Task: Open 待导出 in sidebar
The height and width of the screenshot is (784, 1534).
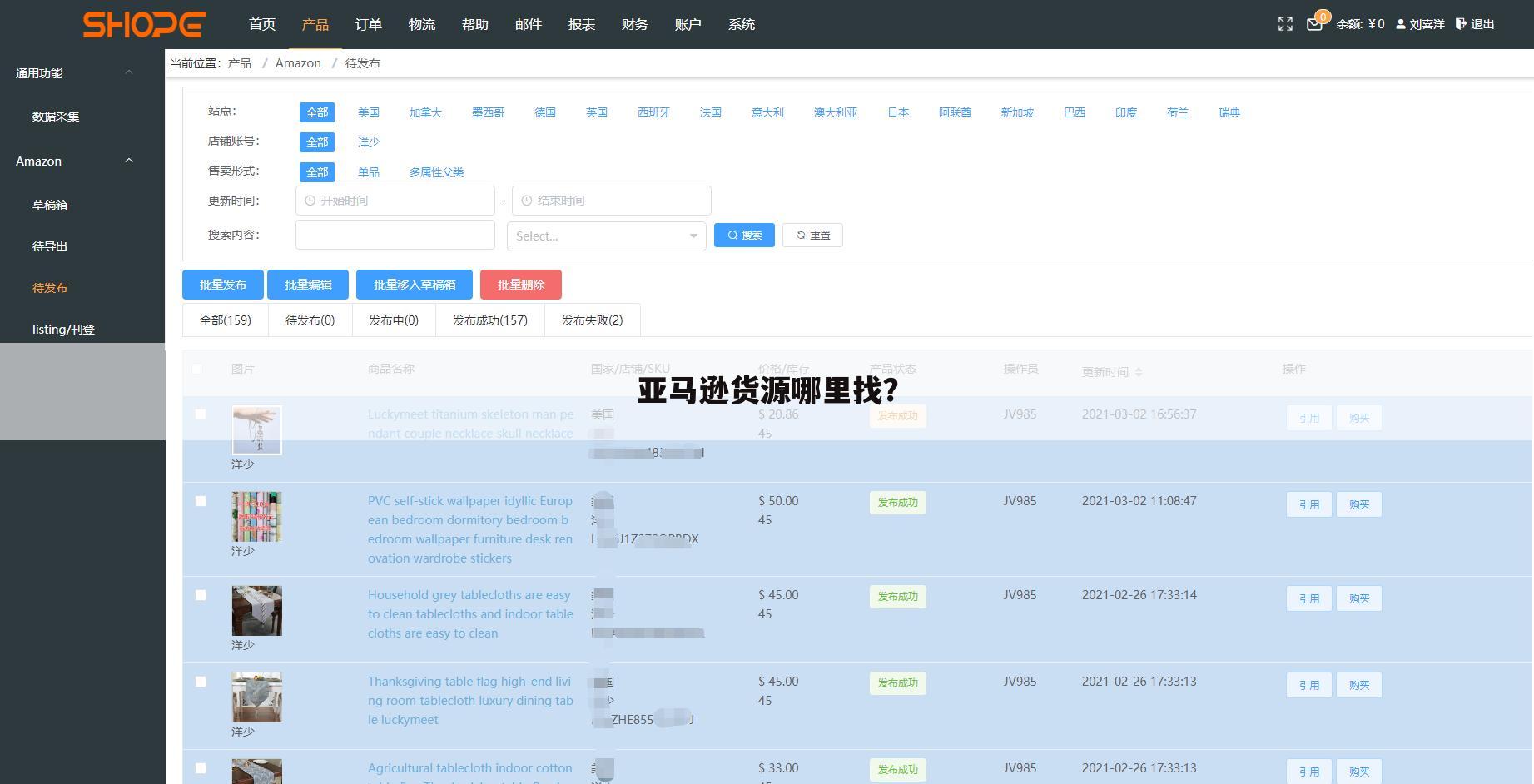Action: click(x=50, y=246)
